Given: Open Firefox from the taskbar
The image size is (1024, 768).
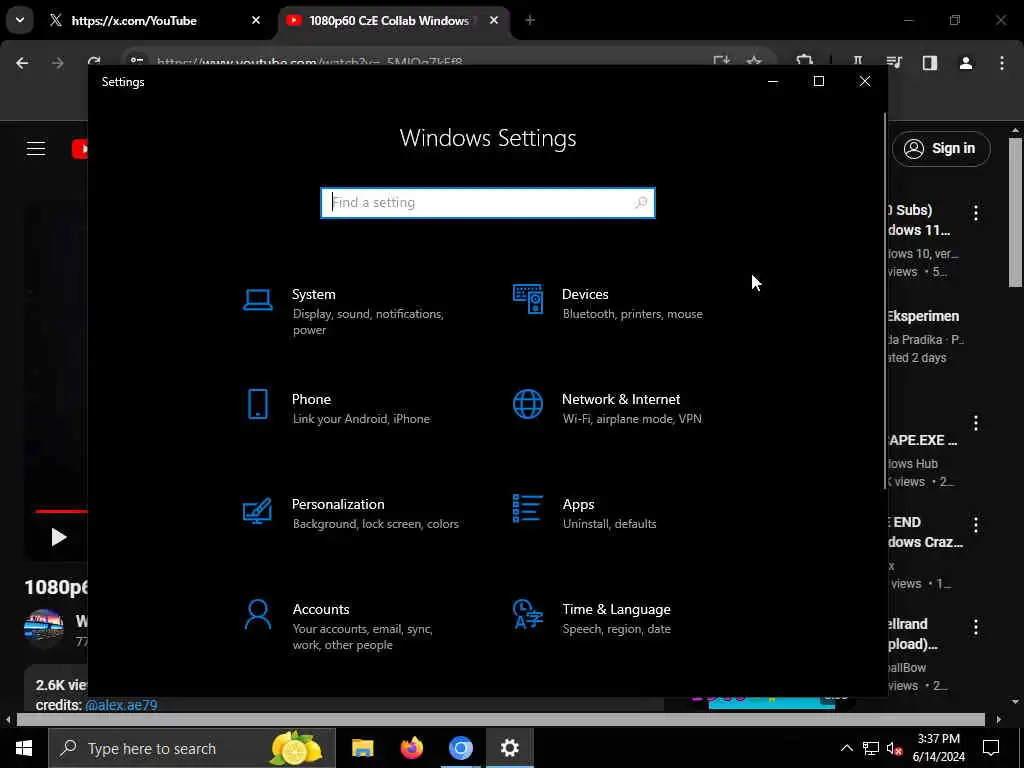Looking at the screenshot, I should pyautogui.click(x=411, y=748).
